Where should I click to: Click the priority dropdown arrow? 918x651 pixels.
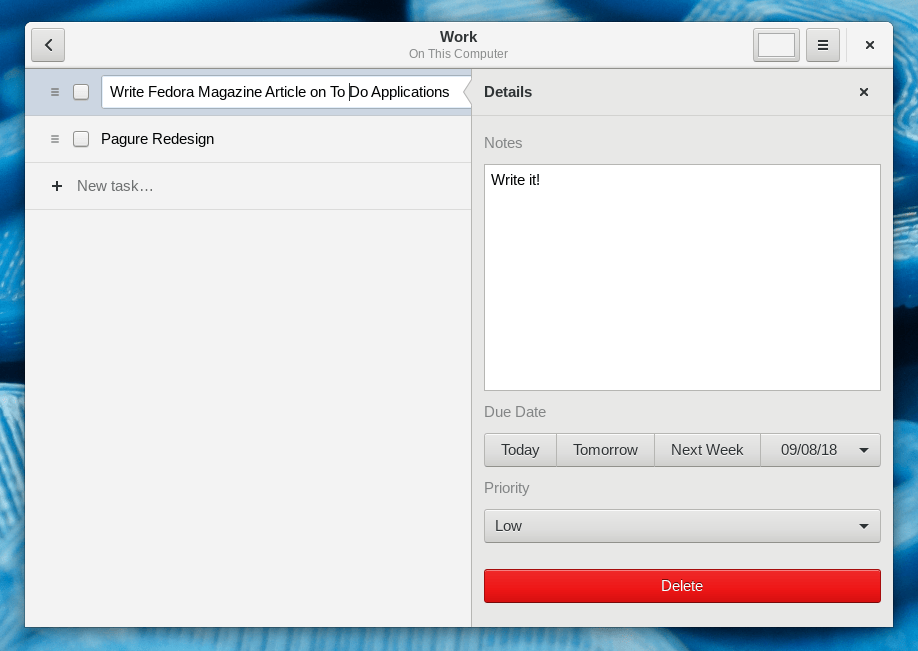click(x=864, y=526)
